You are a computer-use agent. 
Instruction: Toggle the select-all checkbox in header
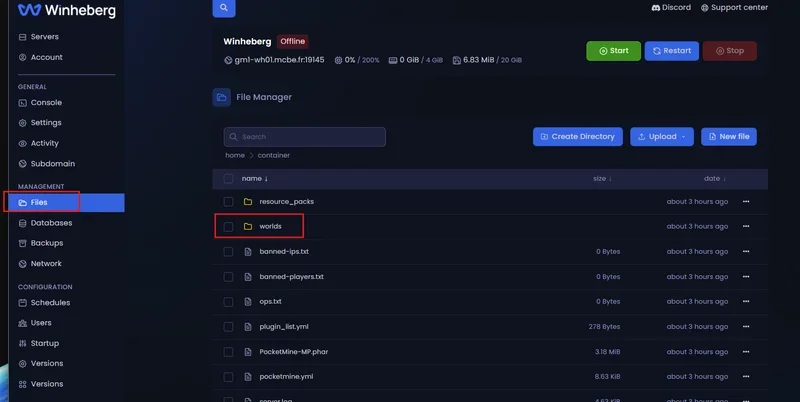coord(229,179)
